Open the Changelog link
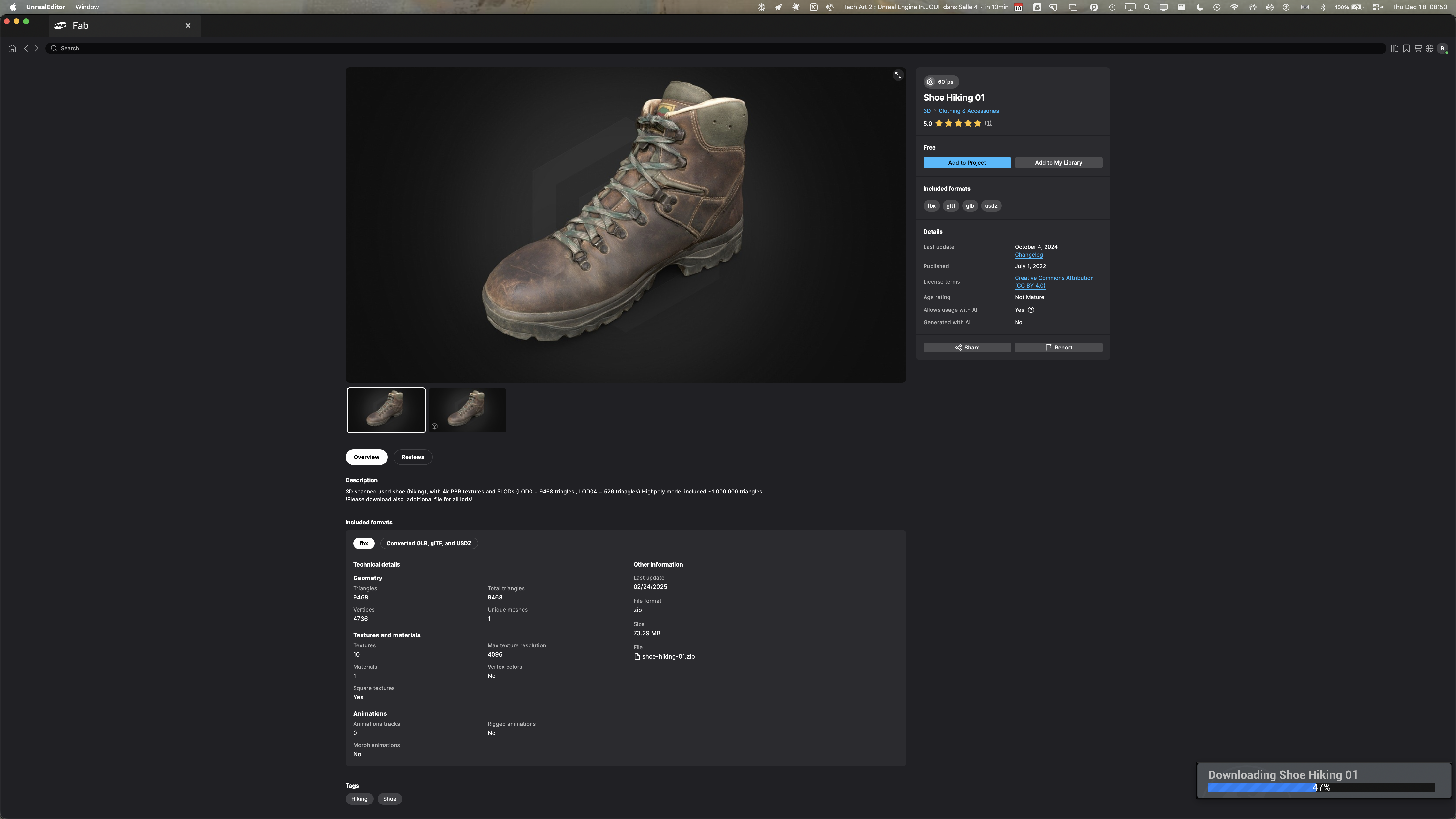 pyautogui.click(x=1029, y=255)
